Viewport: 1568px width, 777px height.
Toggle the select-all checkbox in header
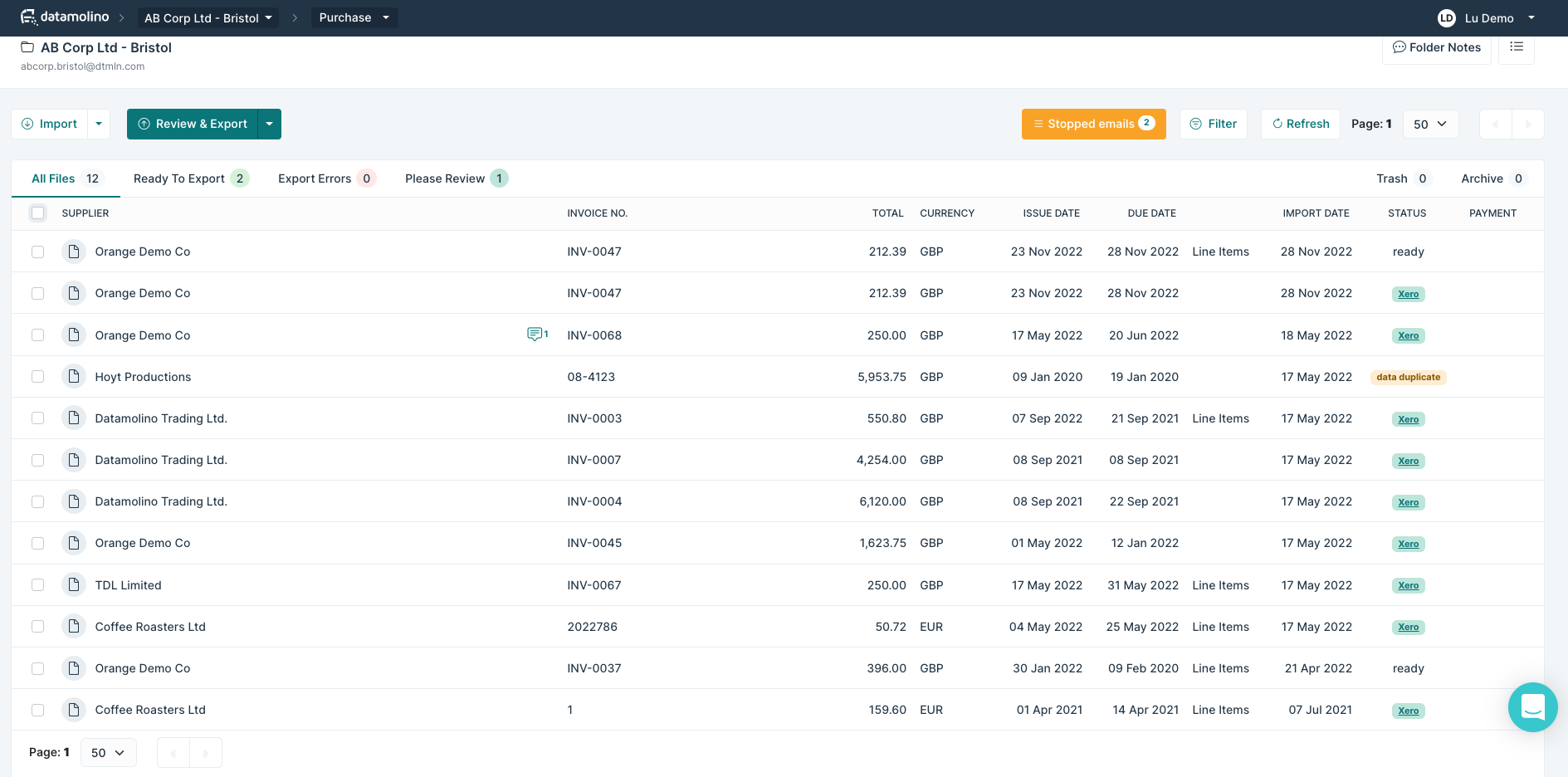(x=38, y=213)
